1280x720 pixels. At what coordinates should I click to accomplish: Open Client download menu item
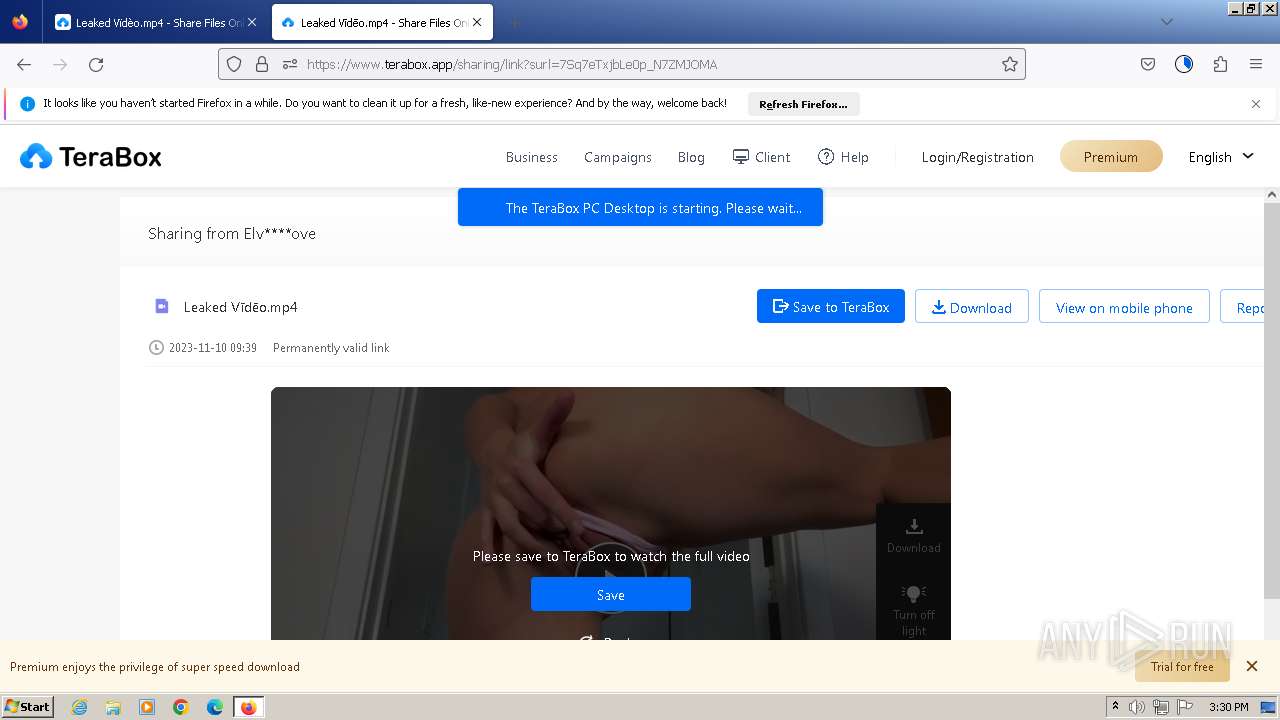point(762,157)
